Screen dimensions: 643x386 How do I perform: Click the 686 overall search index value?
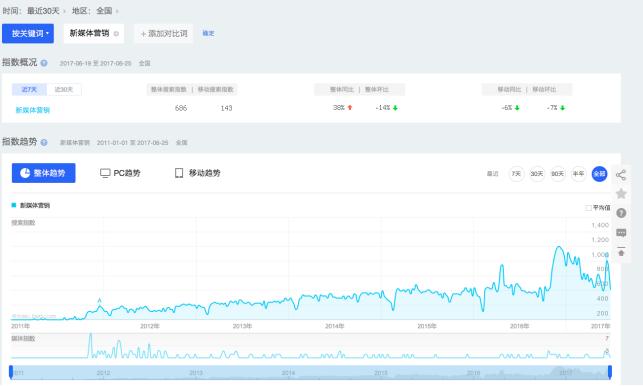click(x=181, y=108)
